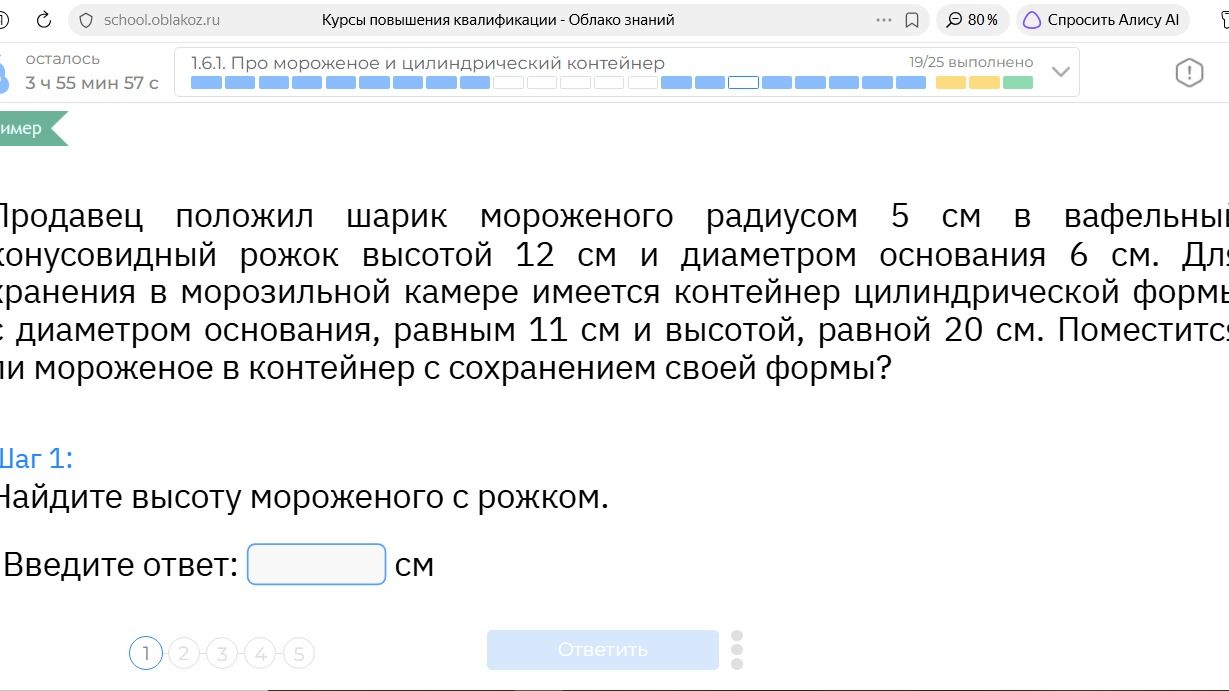Go to step 5 circle

coord(299,654)
